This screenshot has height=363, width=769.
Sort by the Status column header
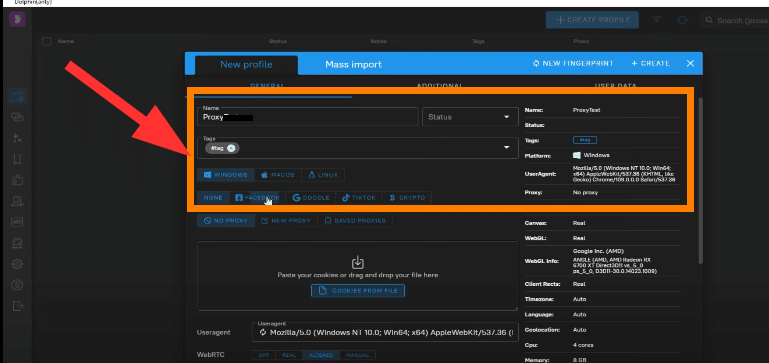pos(278,42)
